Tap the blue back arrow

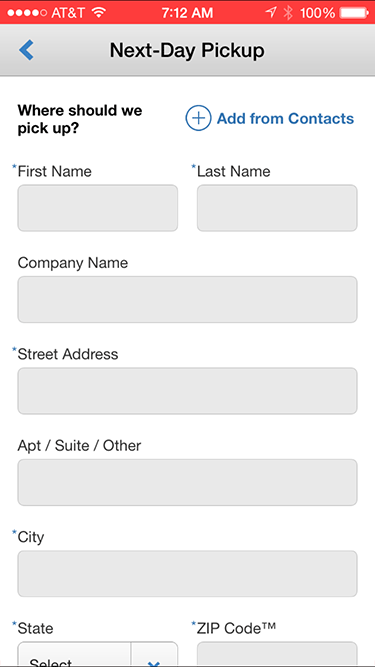pos(26,50)
